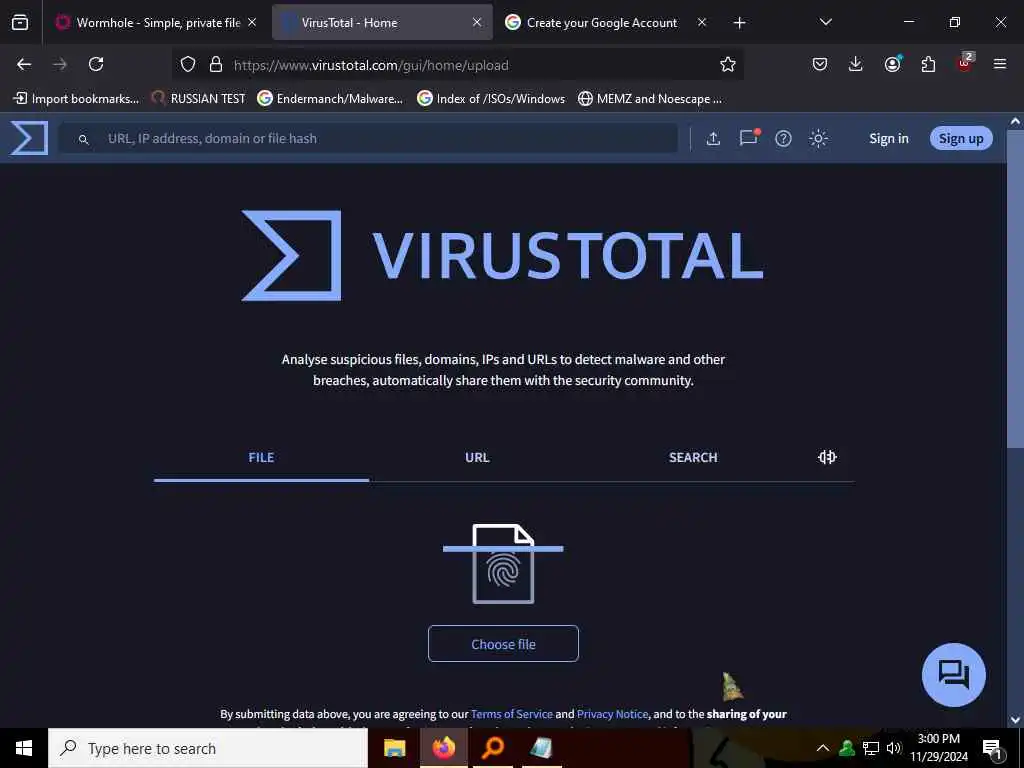Screen dimensions: 1024x768
Task: Click the API brackets icon beside SEARCH
Action: click(x=827, y=457)
